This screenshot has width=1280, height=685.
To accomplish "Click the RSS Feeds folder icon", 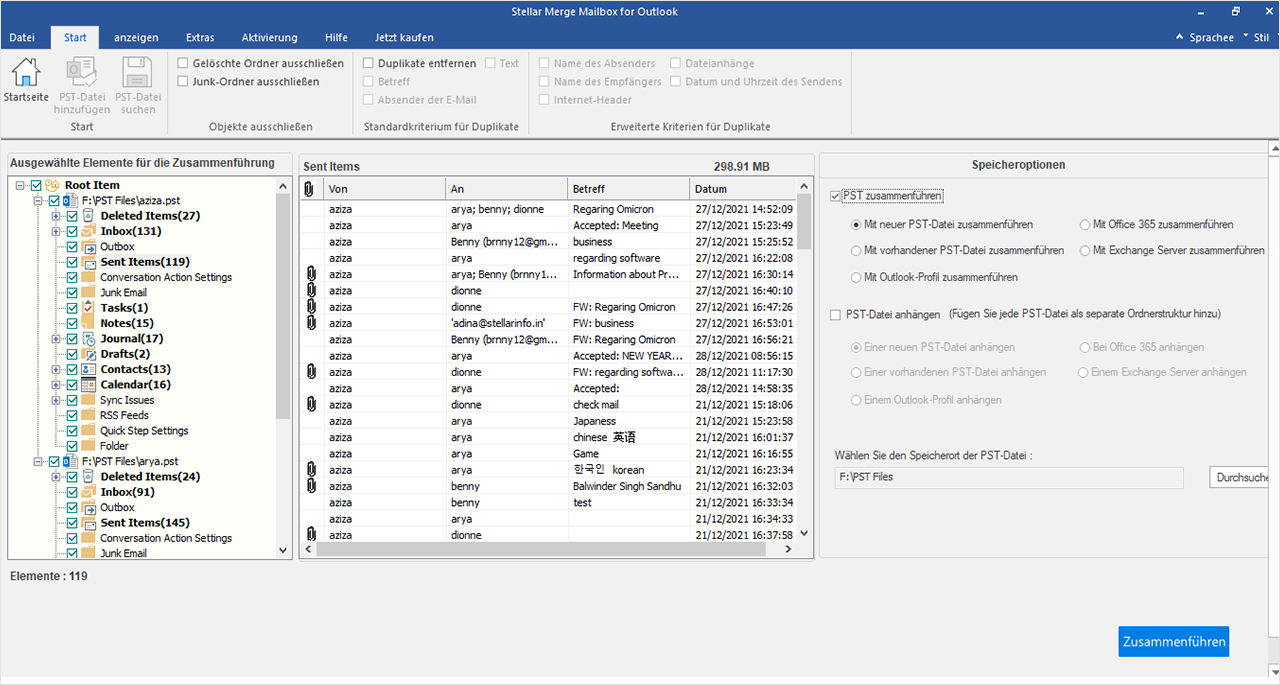I will point(88,415).
